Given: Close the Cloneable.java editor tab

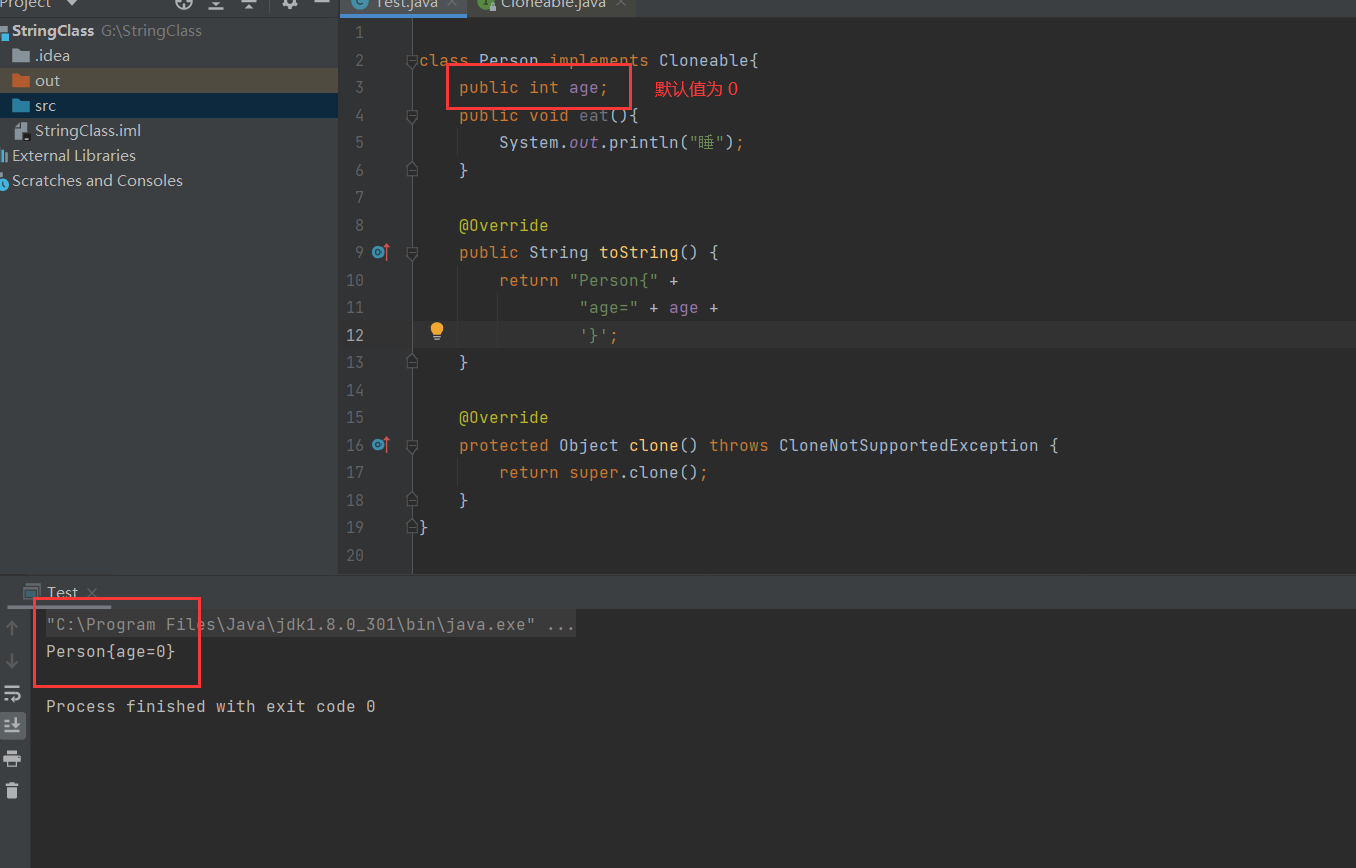Looking at the screenshot, I should click(x=619, y=4).
